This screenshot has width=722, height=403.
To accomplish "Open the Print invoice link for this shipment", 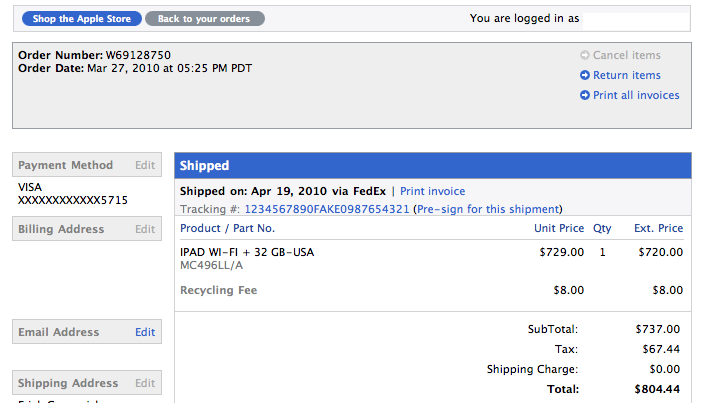I will 433,191.
